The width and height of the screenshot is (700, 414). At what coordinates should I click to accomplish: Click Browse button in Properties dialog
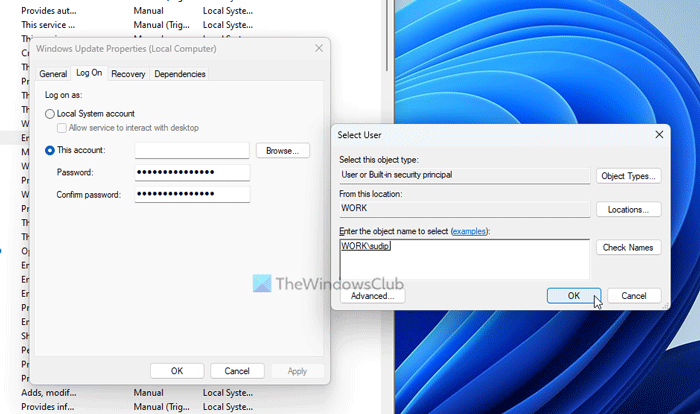click(x=282, y=151)
